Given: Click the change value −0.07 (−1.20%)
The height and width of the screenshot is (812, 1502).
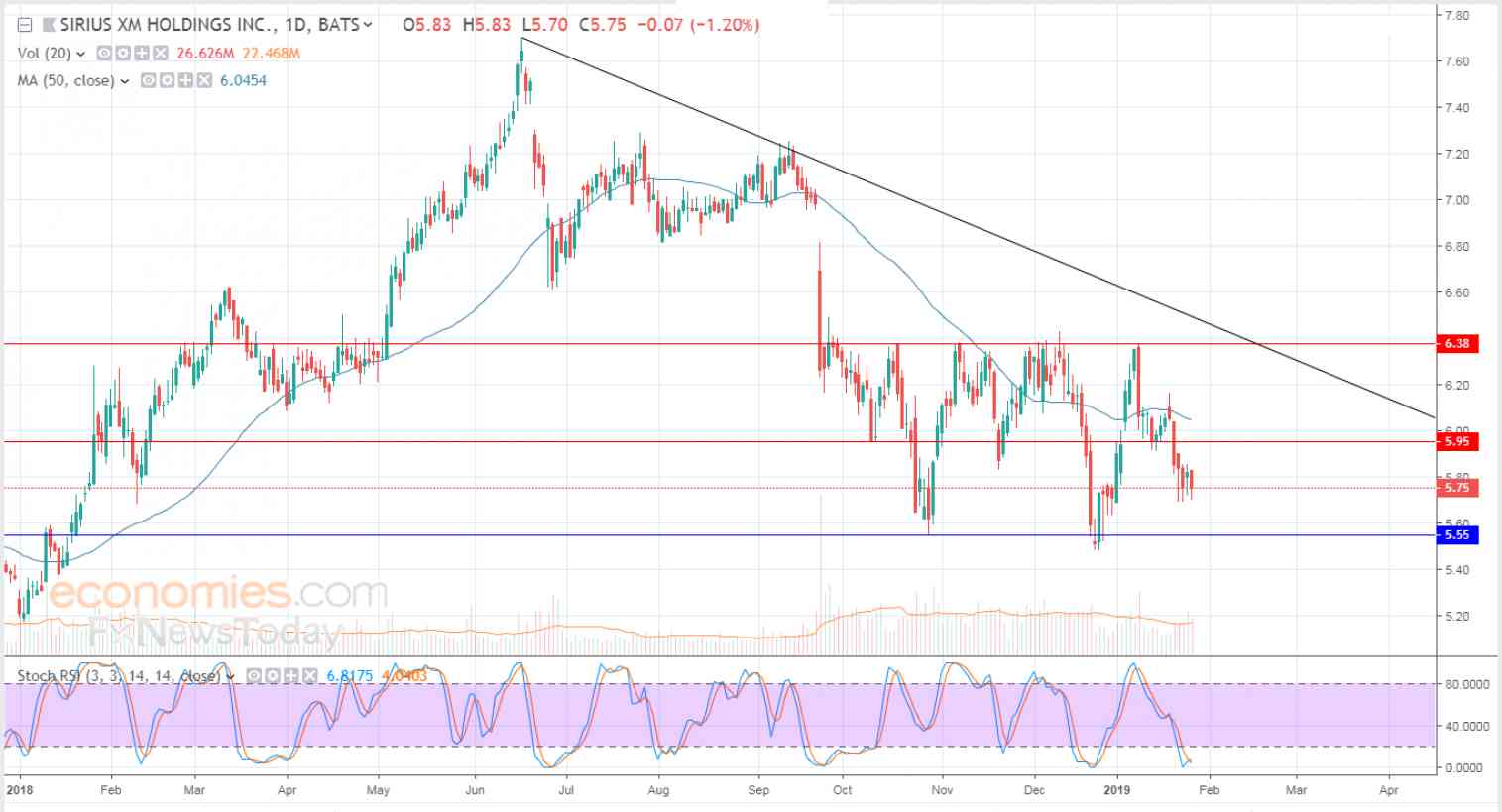Looking at the screenshot, I should tap(698, 25).
